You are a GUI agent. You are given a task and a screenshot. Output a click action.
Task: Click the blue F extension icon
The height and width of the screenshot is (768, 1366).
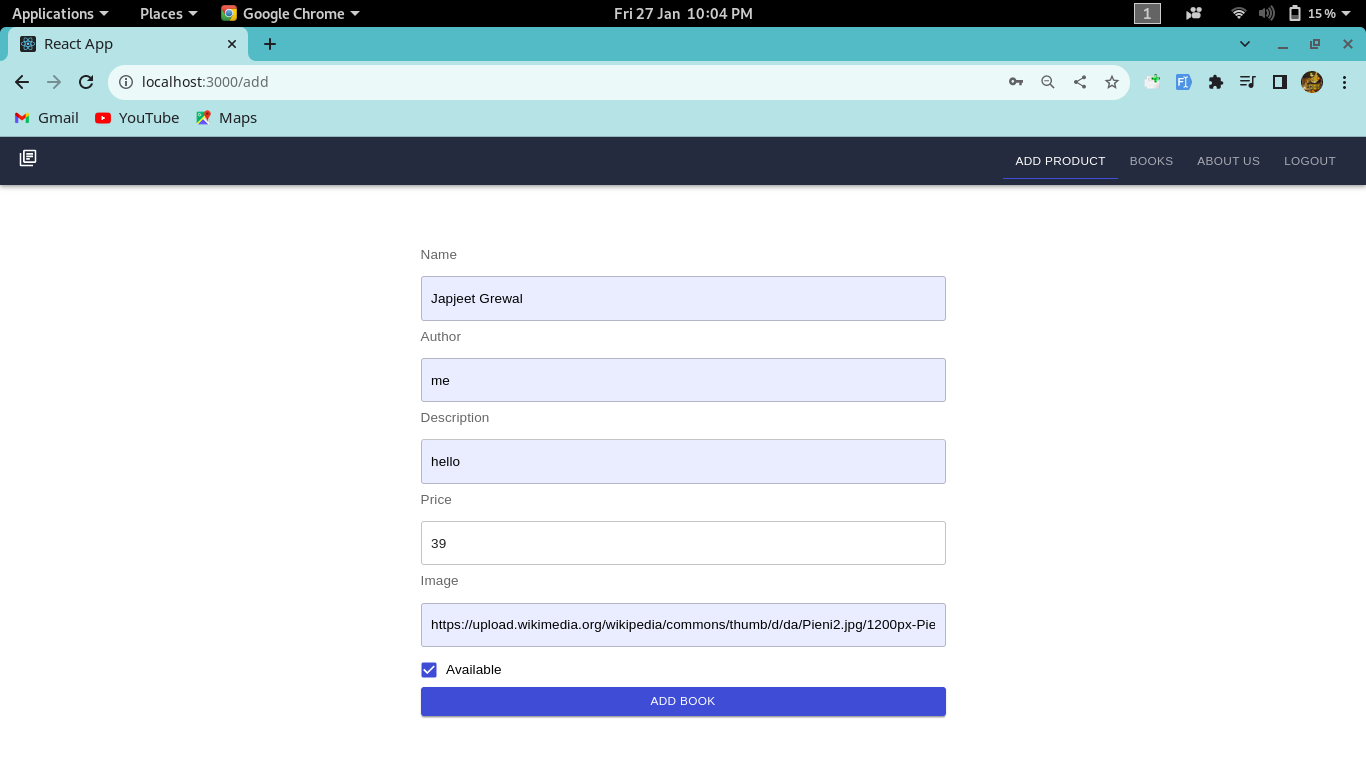pyautogui.click(x=1184, y=82)
